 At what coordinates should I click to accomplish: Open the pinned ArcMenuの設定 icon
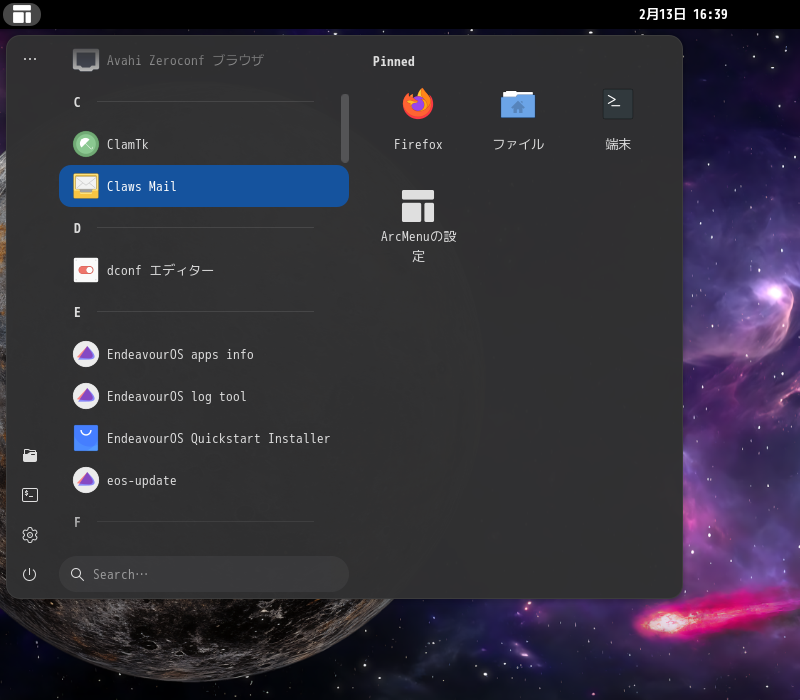(418, 206)
